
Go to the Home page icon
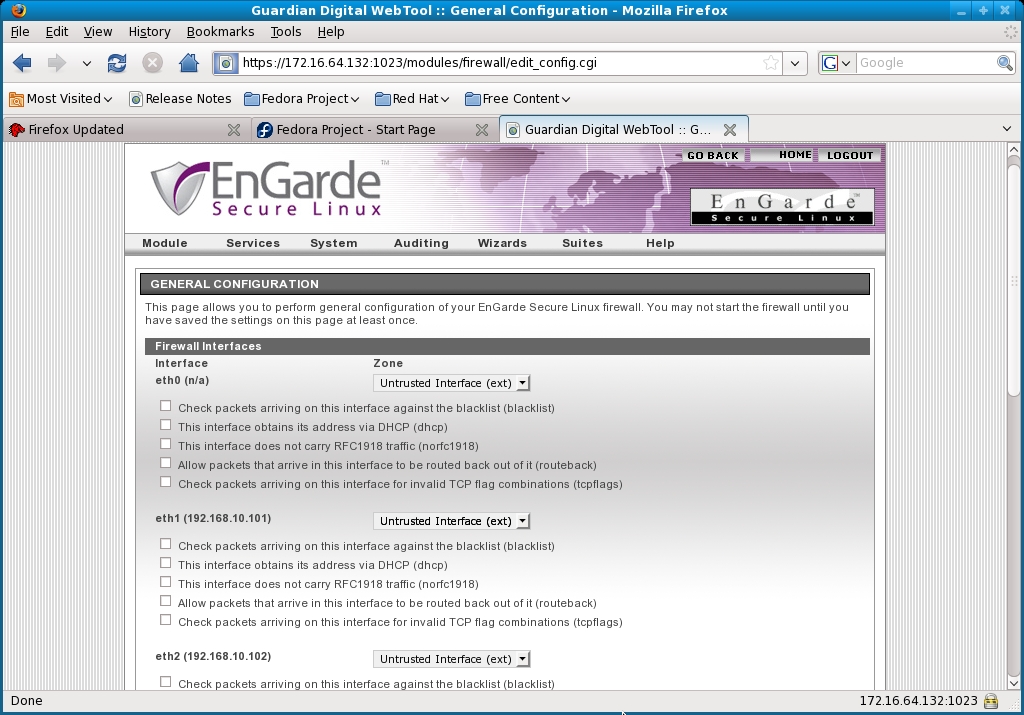[189, 63]
